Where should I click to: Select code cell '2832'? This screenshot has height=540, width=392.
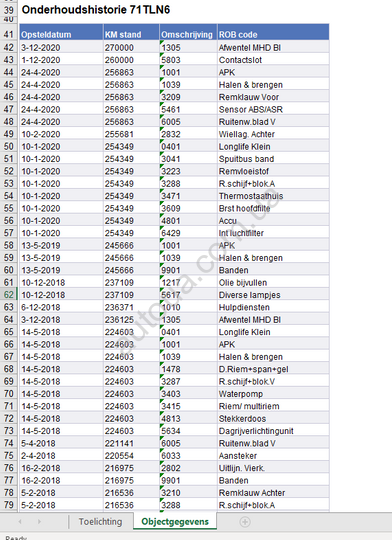[x=188, y=134]
